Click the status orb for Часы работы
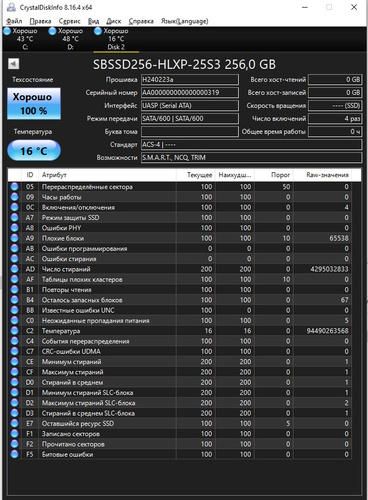This screenshot has height=500, width=368. tap(14, 197)
